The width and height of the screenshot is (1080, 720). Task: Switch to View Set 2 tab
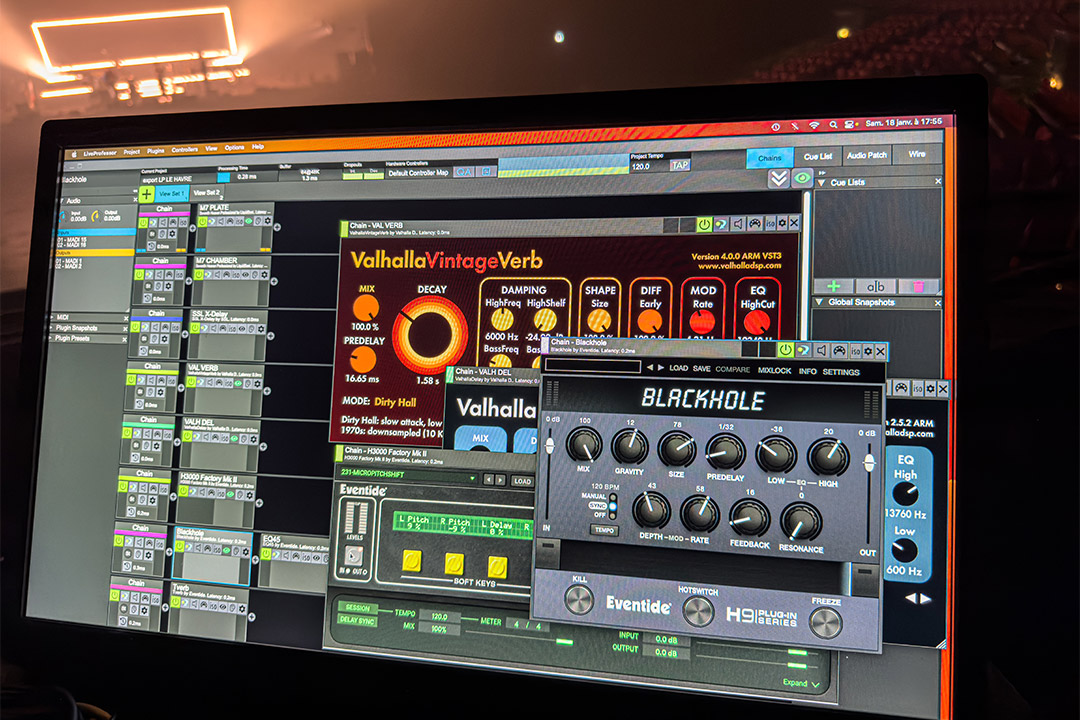207,193
